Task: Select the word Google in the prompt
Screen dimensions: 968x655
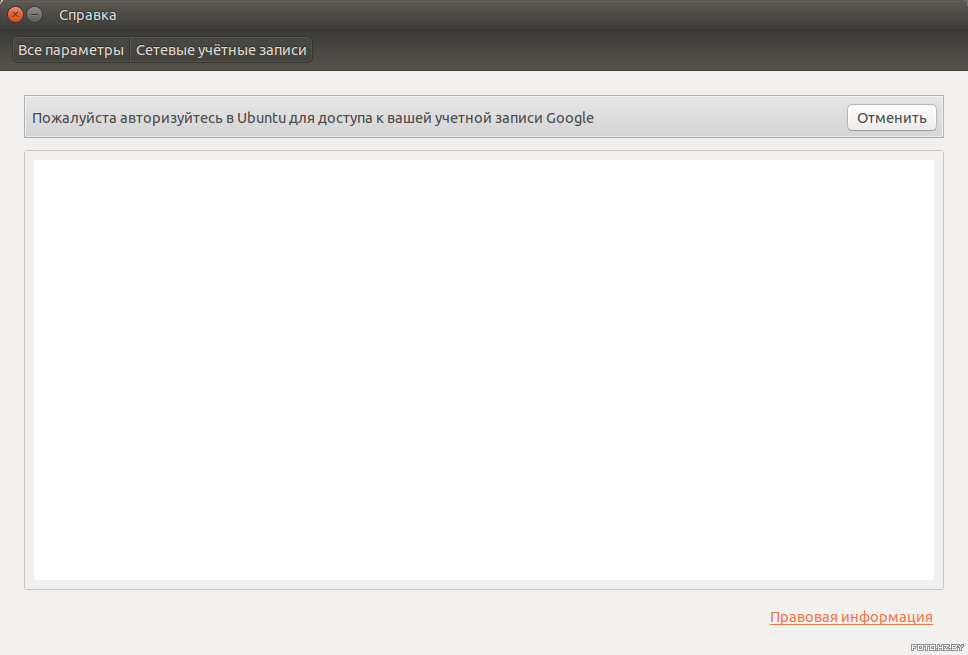Action: tap(569, 118)
